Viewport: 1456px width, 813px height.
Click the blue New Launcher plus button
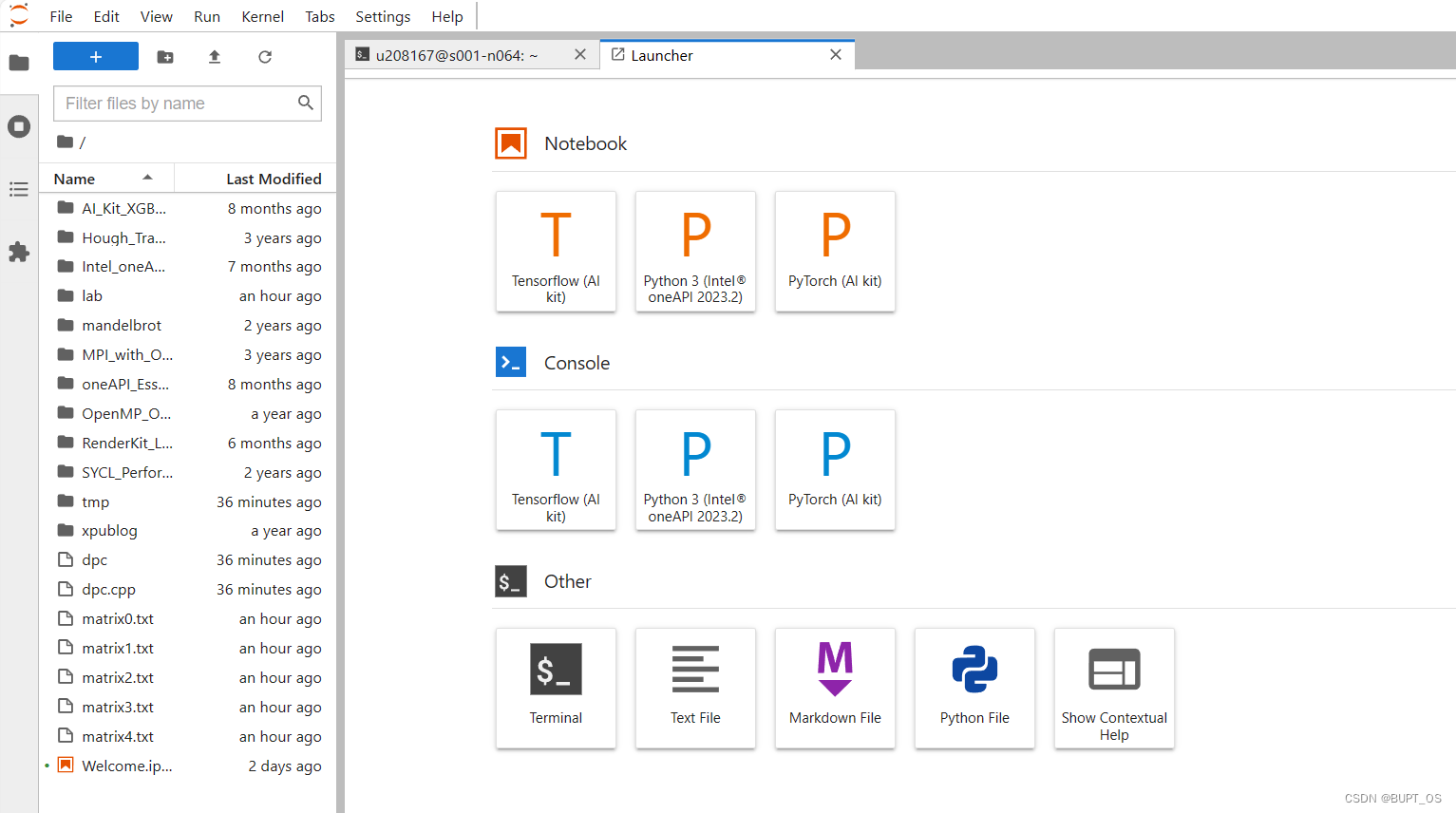pos(96,57)
